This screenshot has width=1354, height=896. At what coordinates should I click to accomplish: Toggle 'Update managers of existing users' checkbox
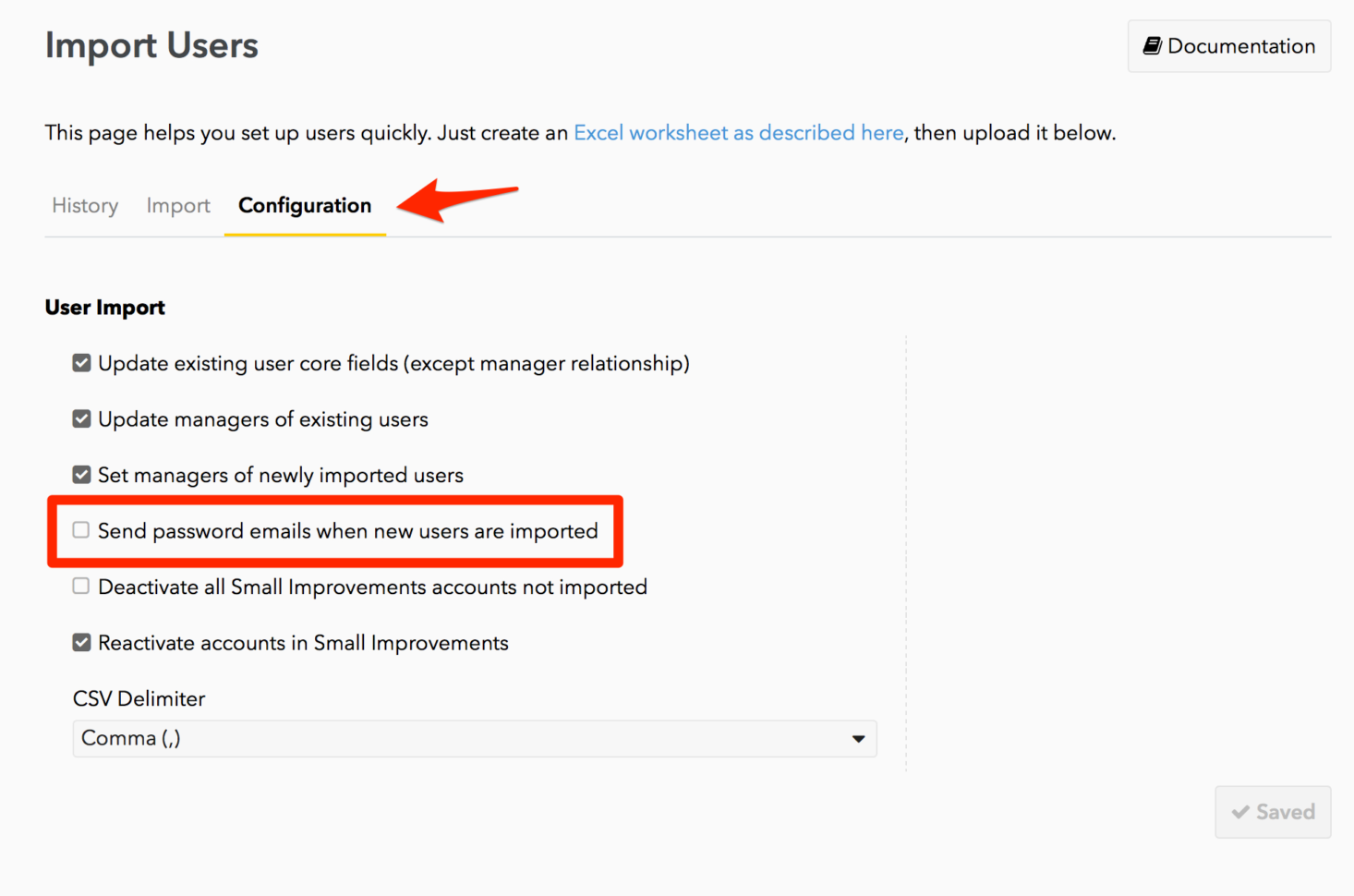pyautogui.click(x=82, y=419)
